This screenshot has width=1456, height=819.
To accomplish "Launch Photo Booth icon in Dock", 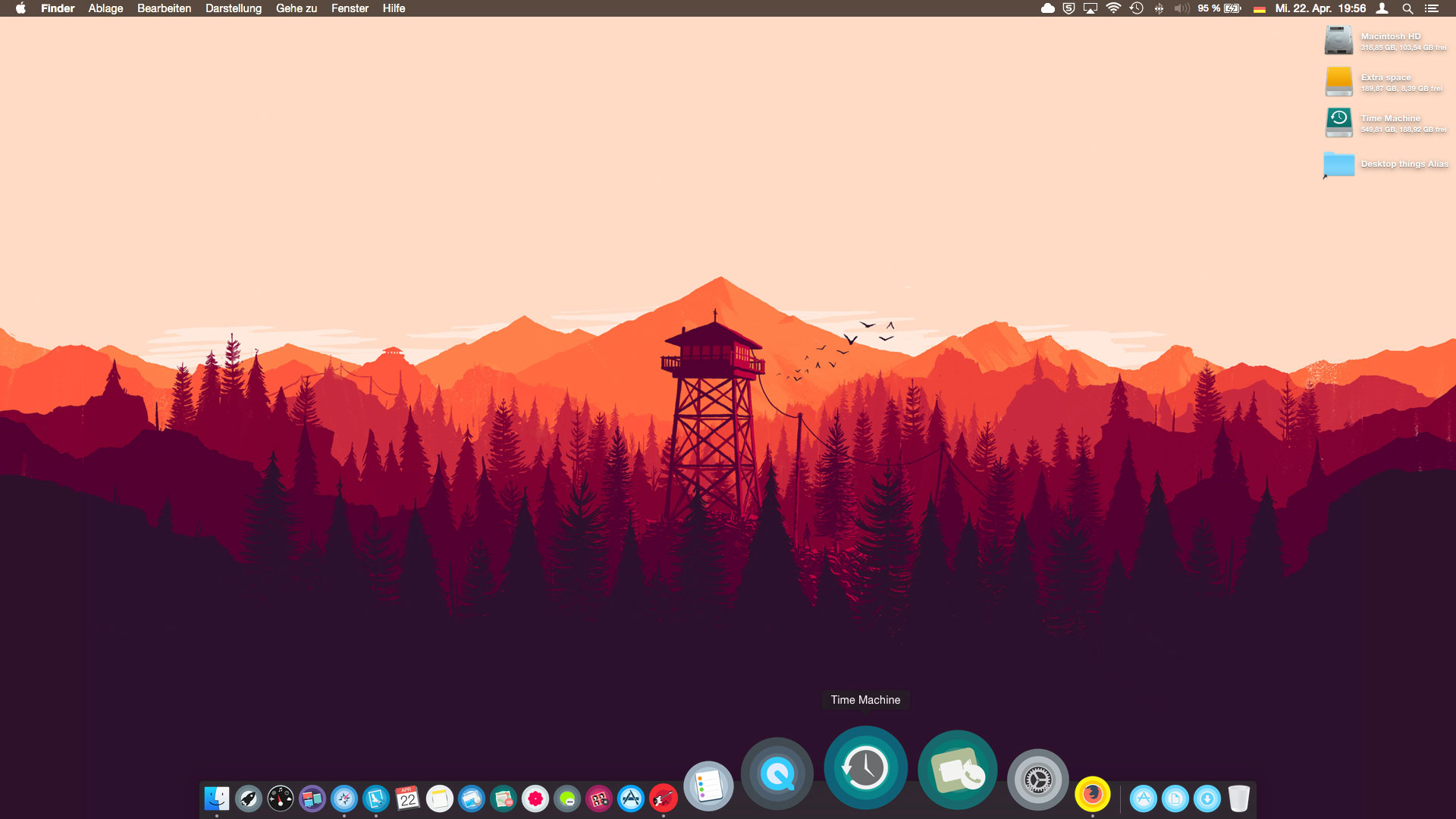I will pos(599,798).
